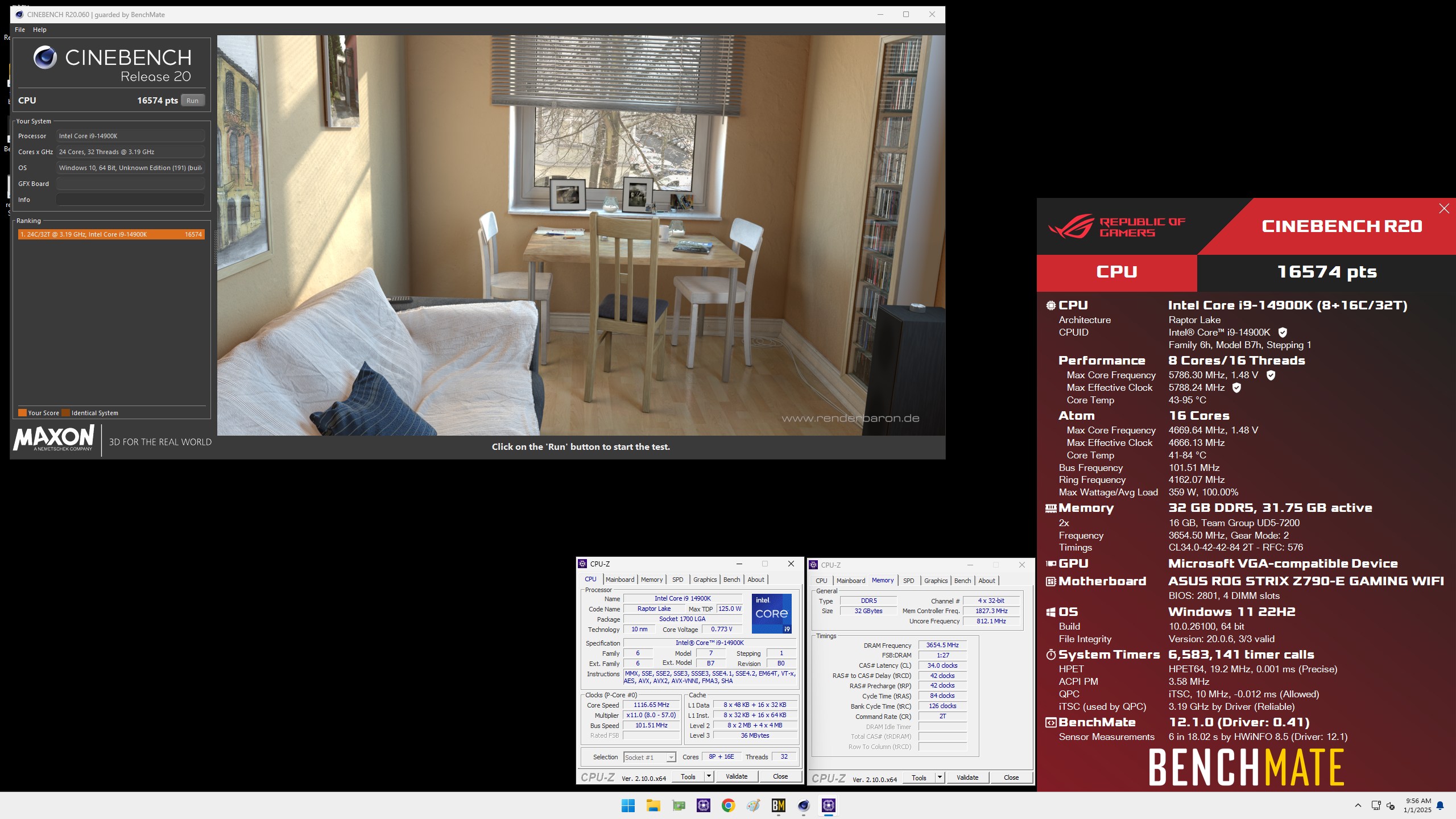Click the Cinebench window title bar icon
The height and width of the screenshot is (819, 1456).
click(x=19, y=15)
